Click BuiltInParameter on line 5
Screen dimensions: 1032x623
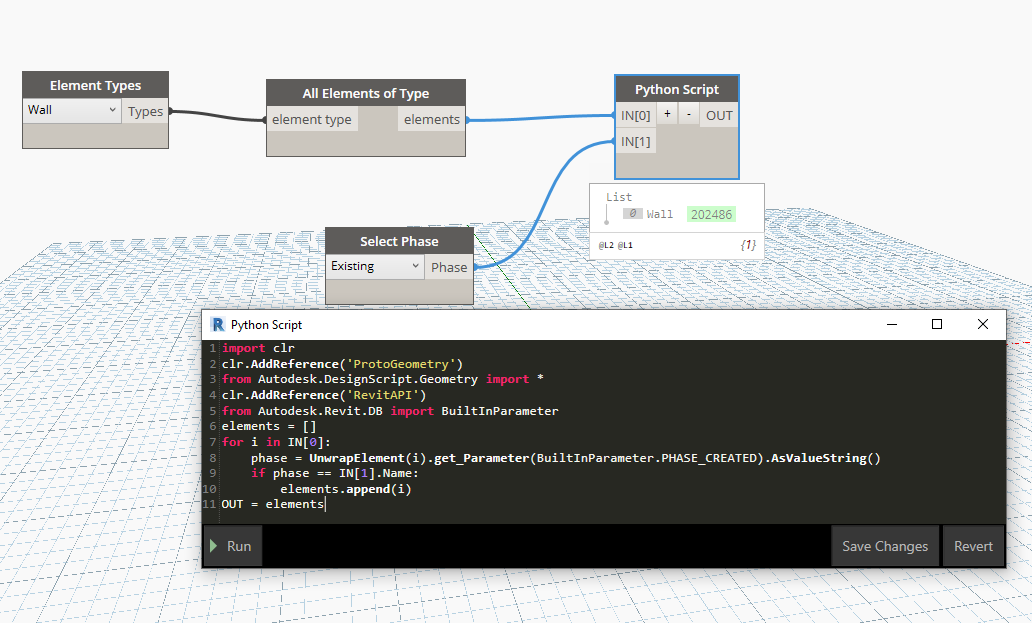pyautogui.click(x=500, y=411)
